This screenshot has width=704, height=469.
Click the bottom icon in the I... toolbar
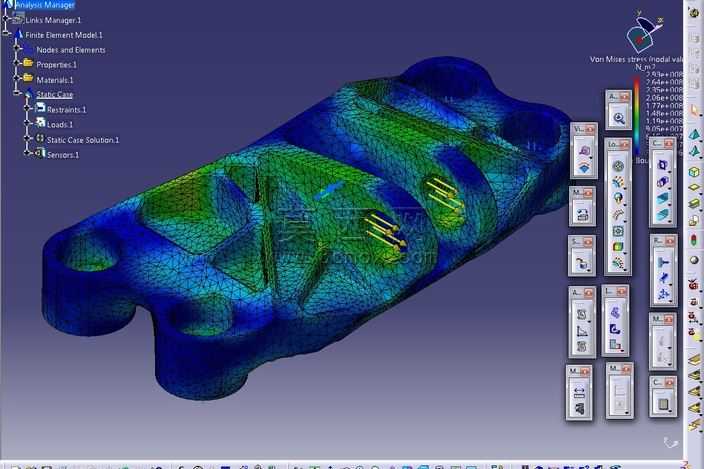click(x=615, y=345)
